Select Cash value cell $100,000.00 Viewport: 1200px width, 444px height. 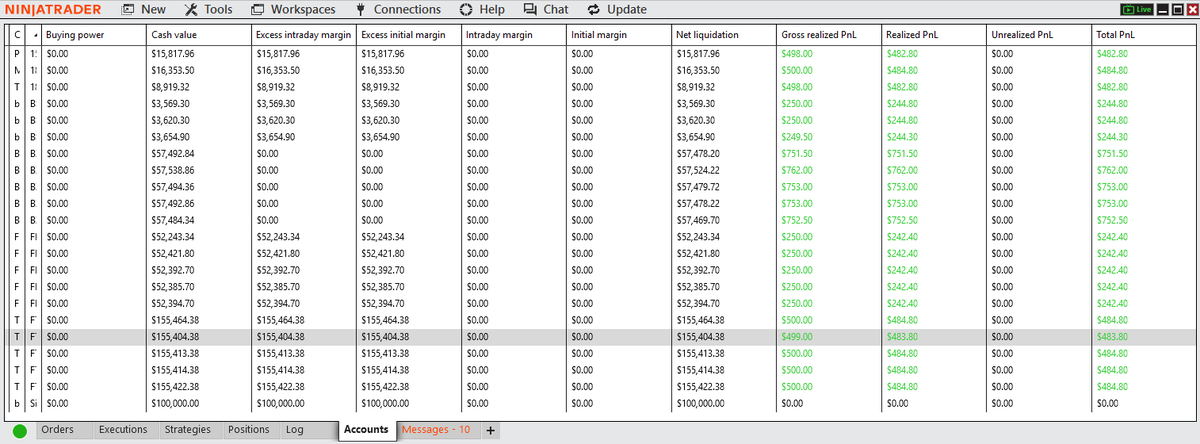click(x=198, y=404)
